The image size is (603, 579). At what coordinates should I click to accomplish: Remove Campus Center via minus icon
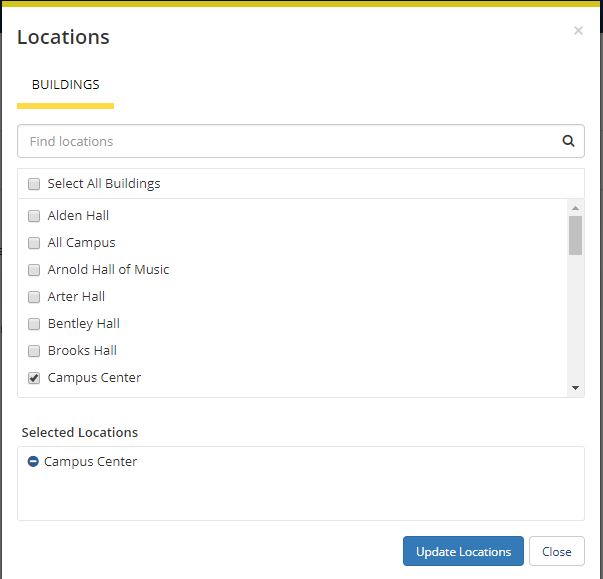click(x=33, y=462)
